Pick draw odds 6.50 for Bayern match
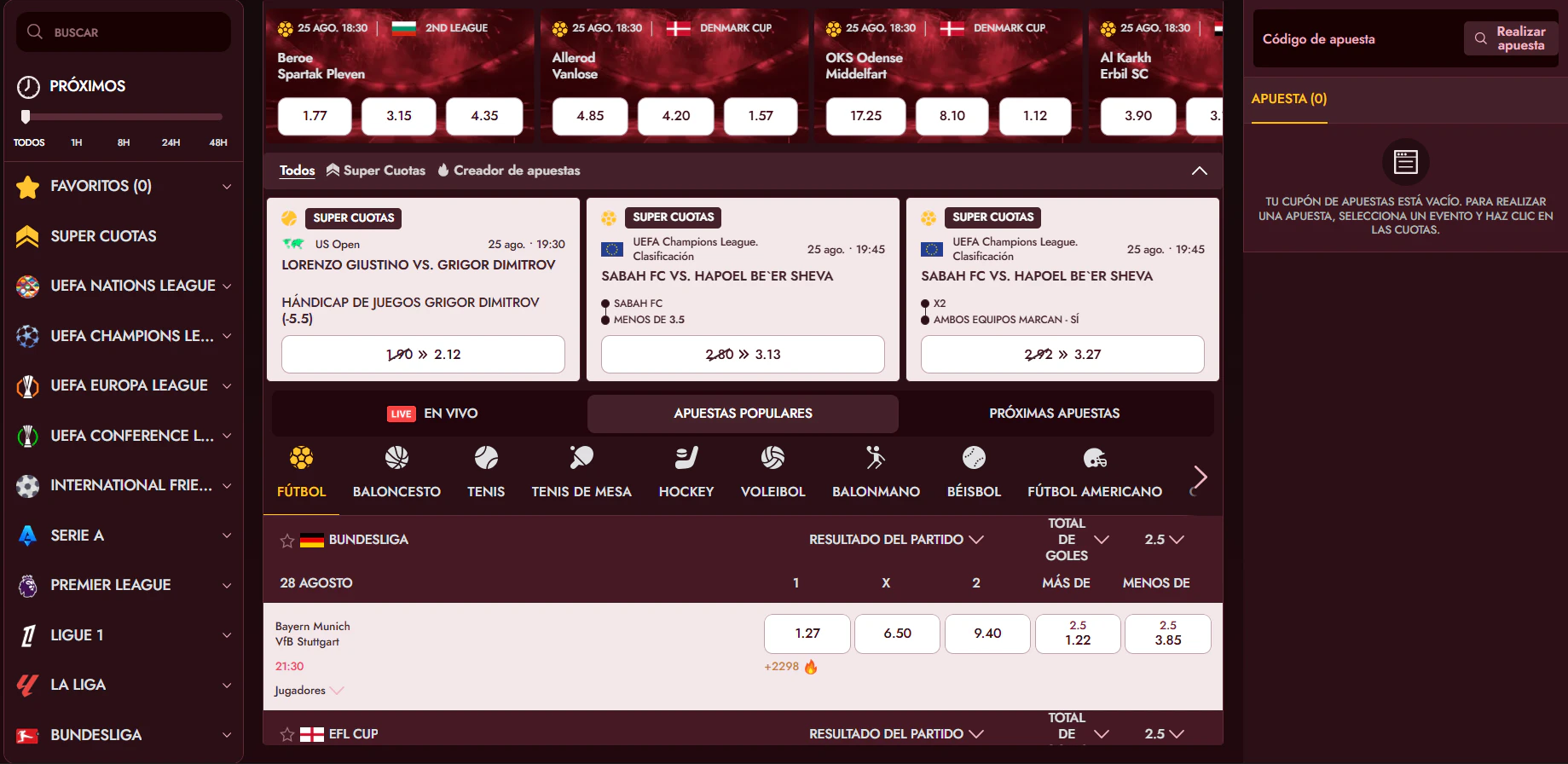Viewport: 1568px width, 764px height. click(x=897, y=634)
